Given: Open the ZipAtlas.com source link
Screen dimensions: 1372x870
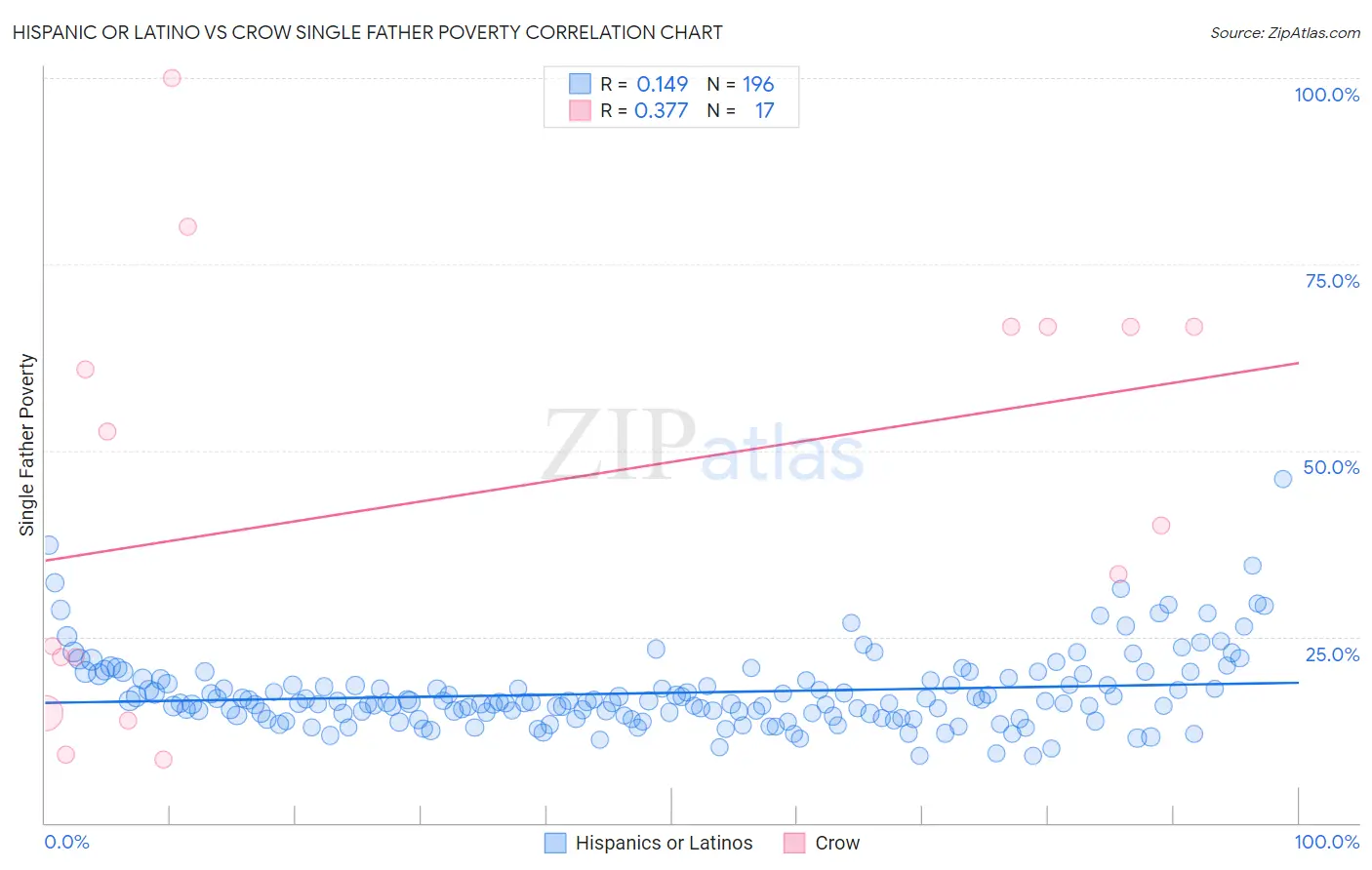Looking at the screenshot, I should click(1285, 32).
